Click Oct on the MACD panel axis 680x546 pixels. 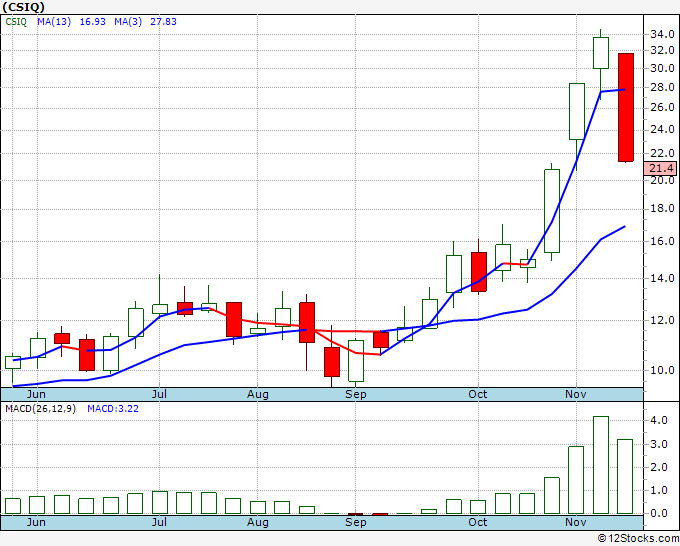pyautogui.click(x=477, y=522)
